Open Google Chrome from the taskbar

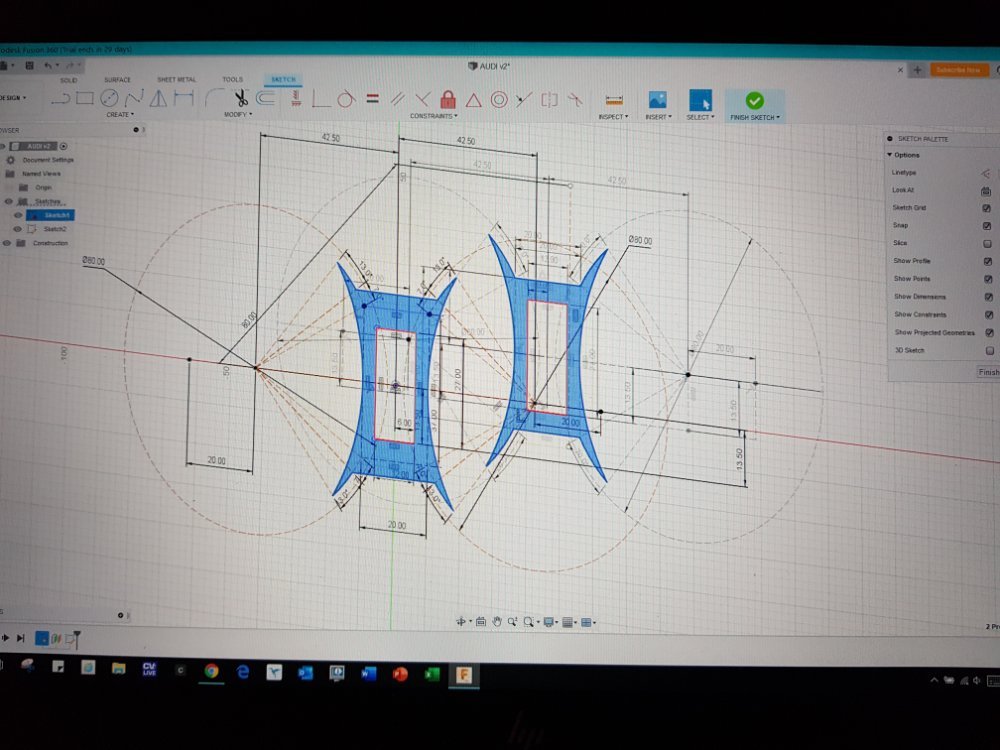point(212,670)
